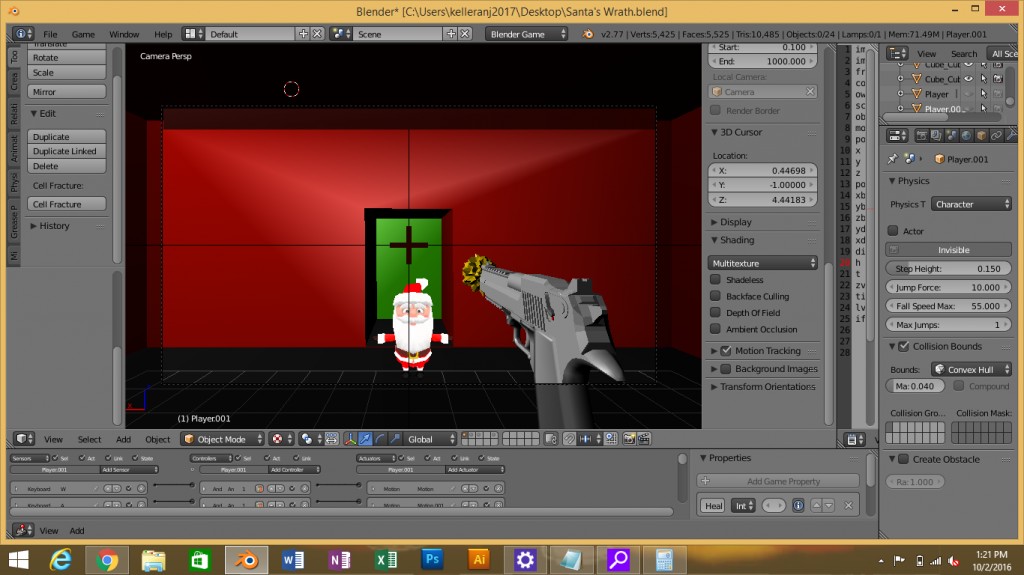1024x575 pixels.
Task: Enable Background Images checkbox
Action: (726, 369)
